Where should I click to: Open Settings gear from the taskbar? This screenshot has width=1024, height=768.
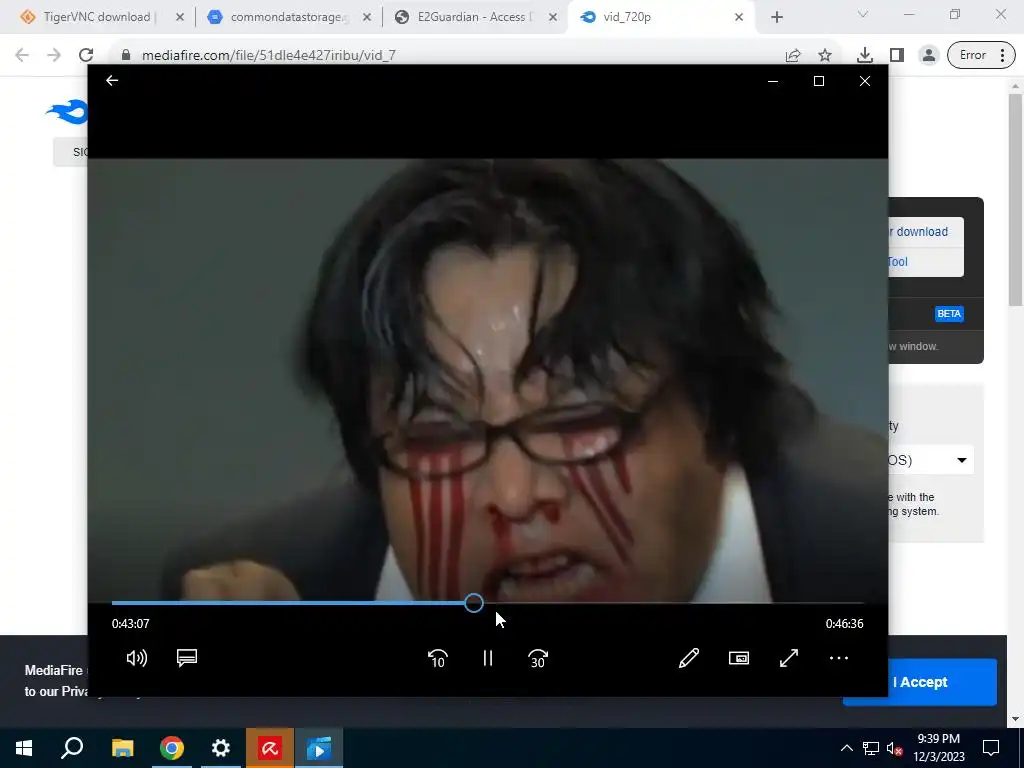[221, 748]
